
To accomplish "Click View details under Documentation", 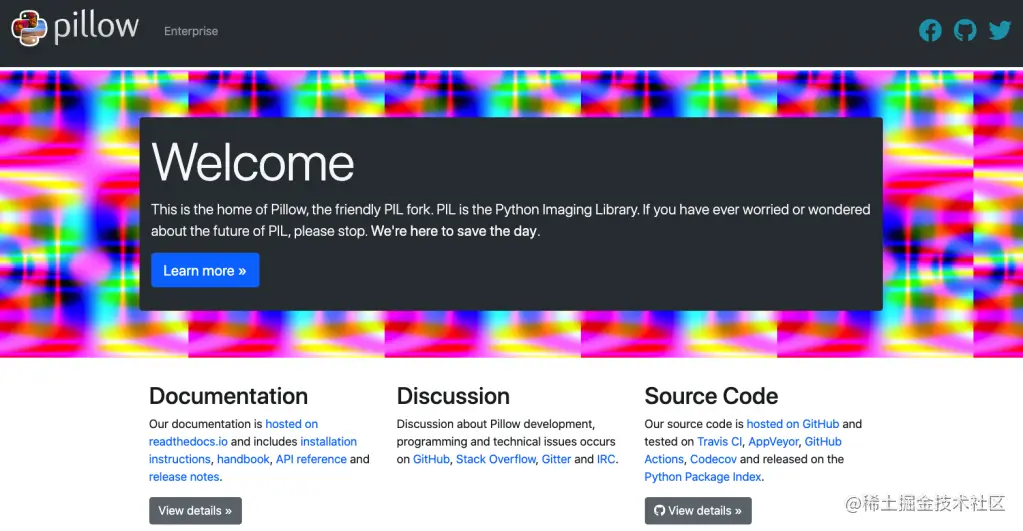I will point(195,510).
